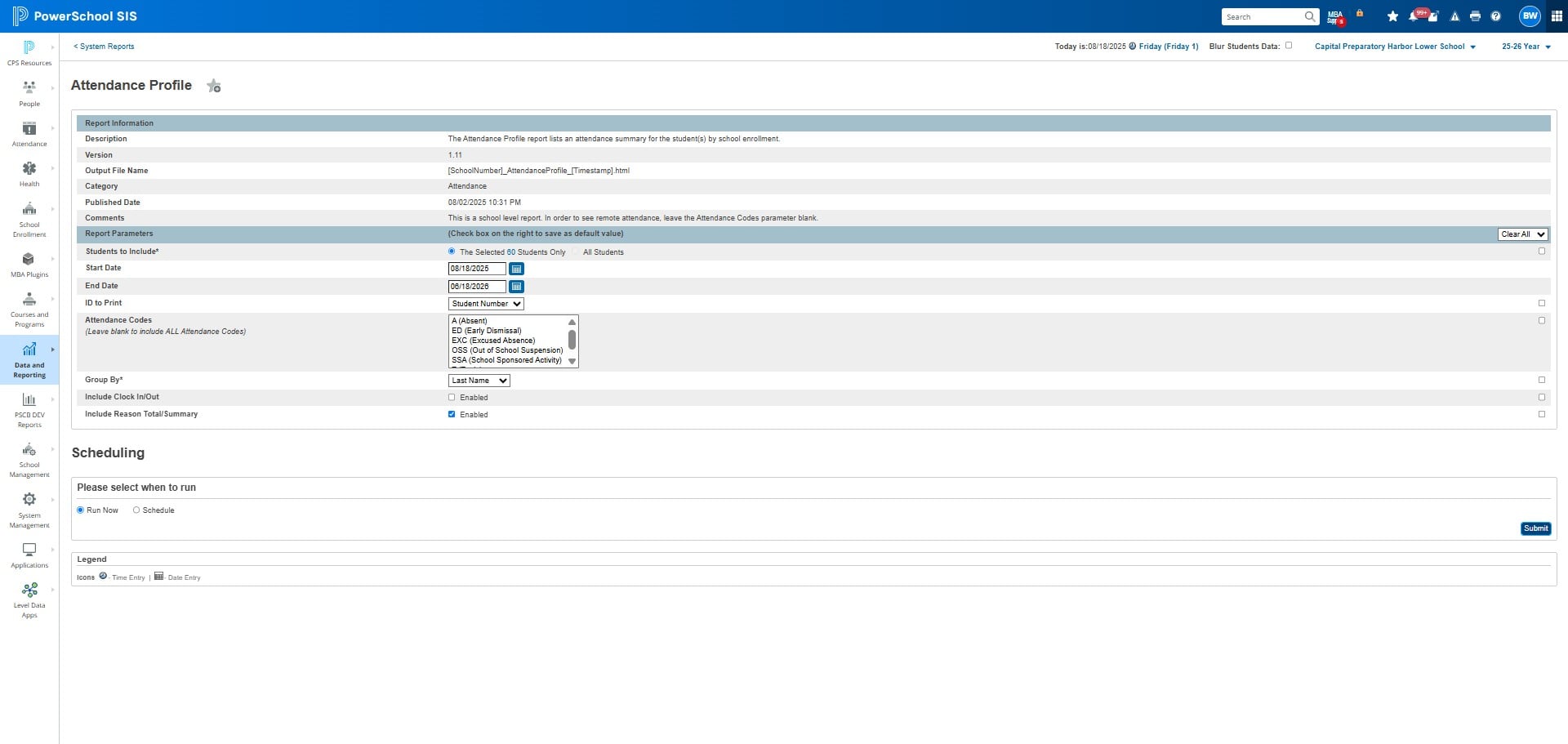Screen dimensions: 1568x744
Task: Expand System Management submenu arrow
Action: tap(53, 500)
